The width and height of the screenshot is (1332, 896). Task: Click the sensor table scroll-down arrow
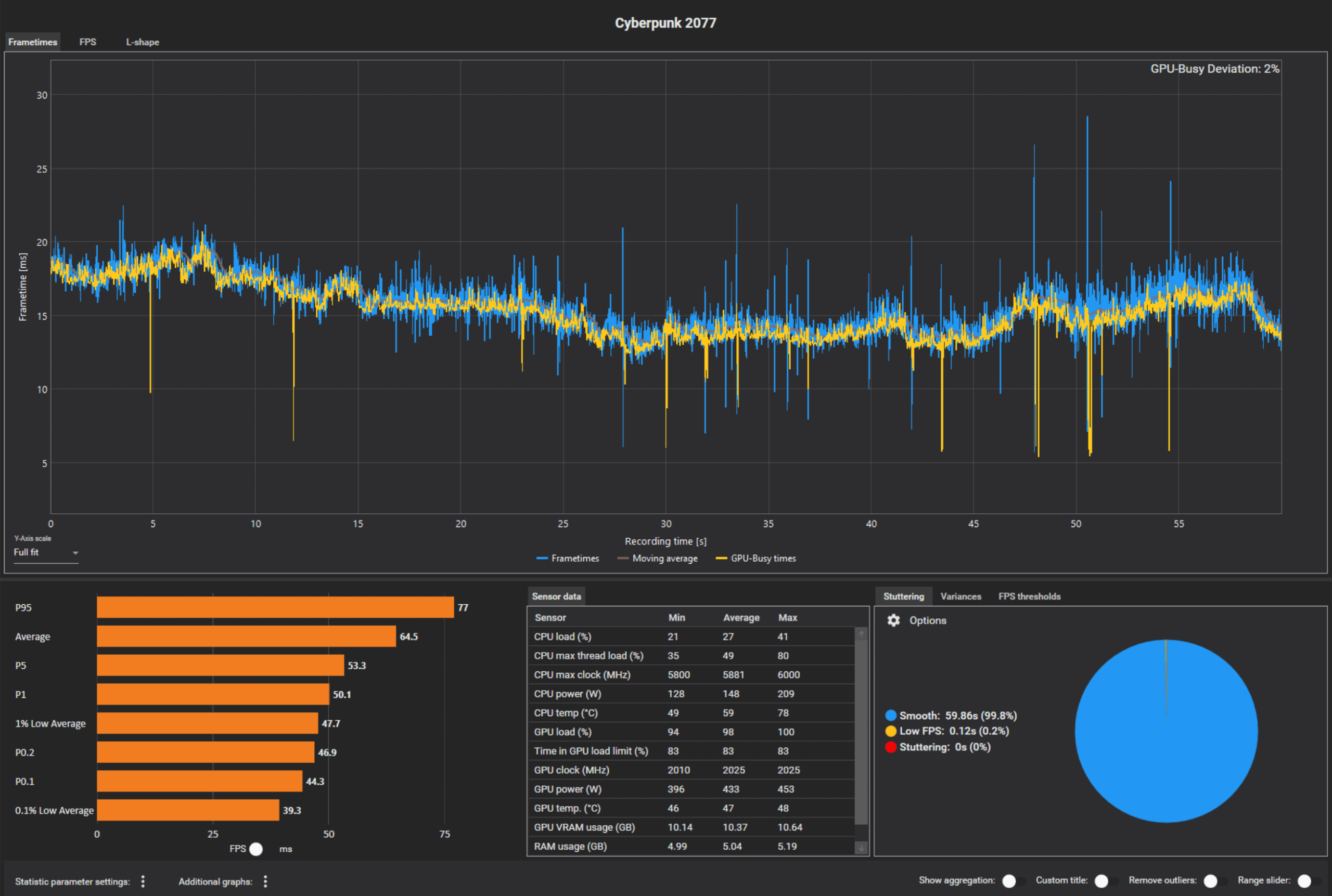click(x=861, y=848)
